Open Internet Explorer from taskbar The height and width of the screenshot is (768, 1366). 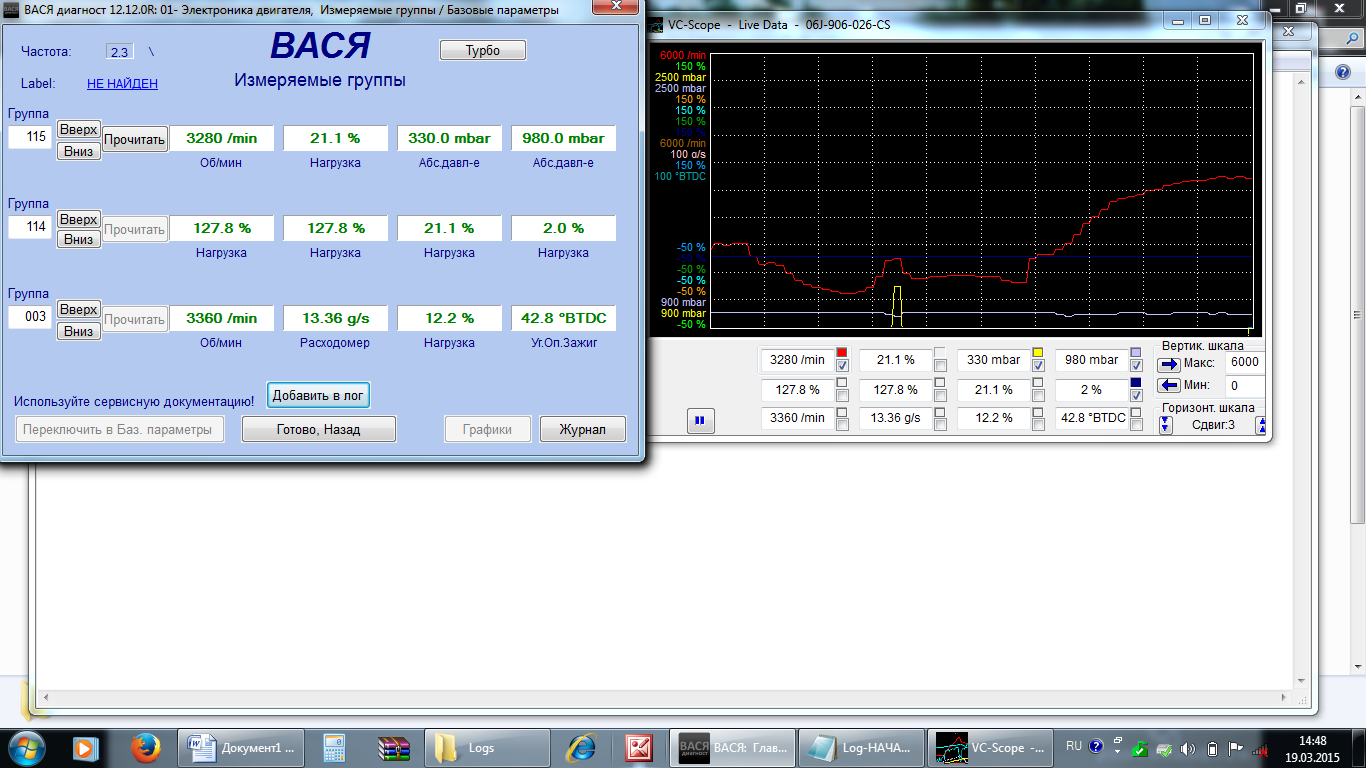point(581,747)
